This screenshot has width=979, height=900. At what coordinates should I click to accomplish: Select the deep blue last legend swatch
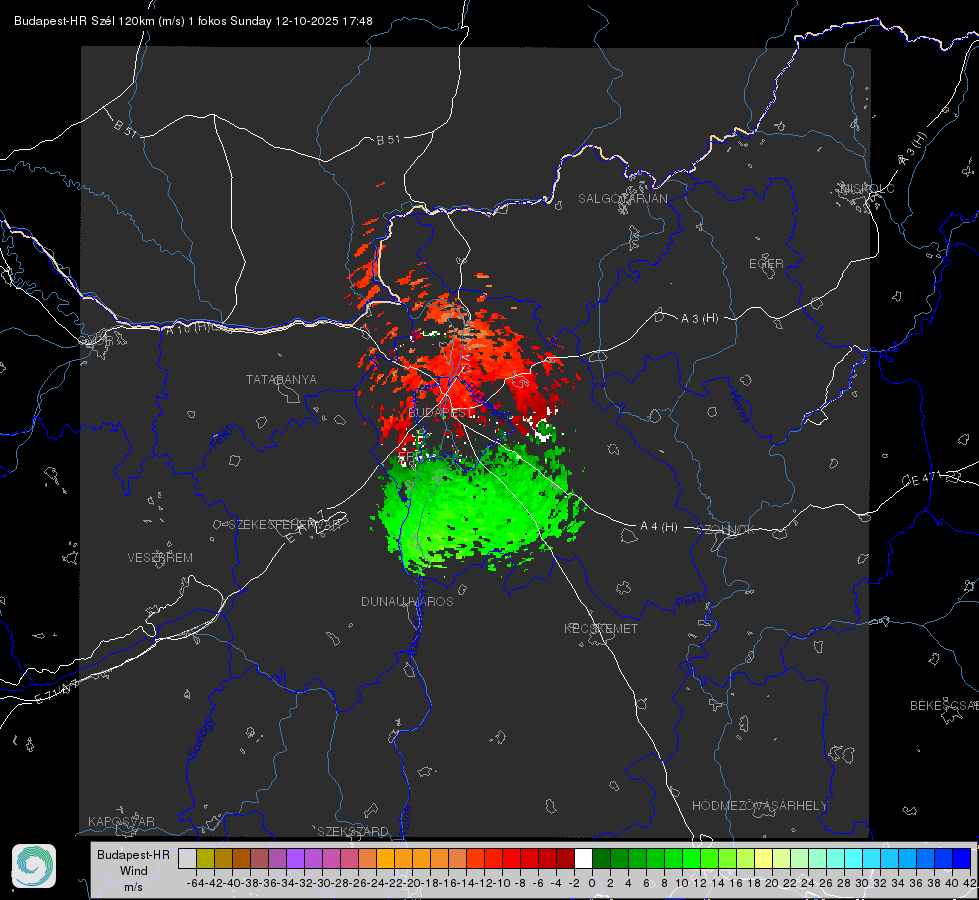click(x=962, y=859)
